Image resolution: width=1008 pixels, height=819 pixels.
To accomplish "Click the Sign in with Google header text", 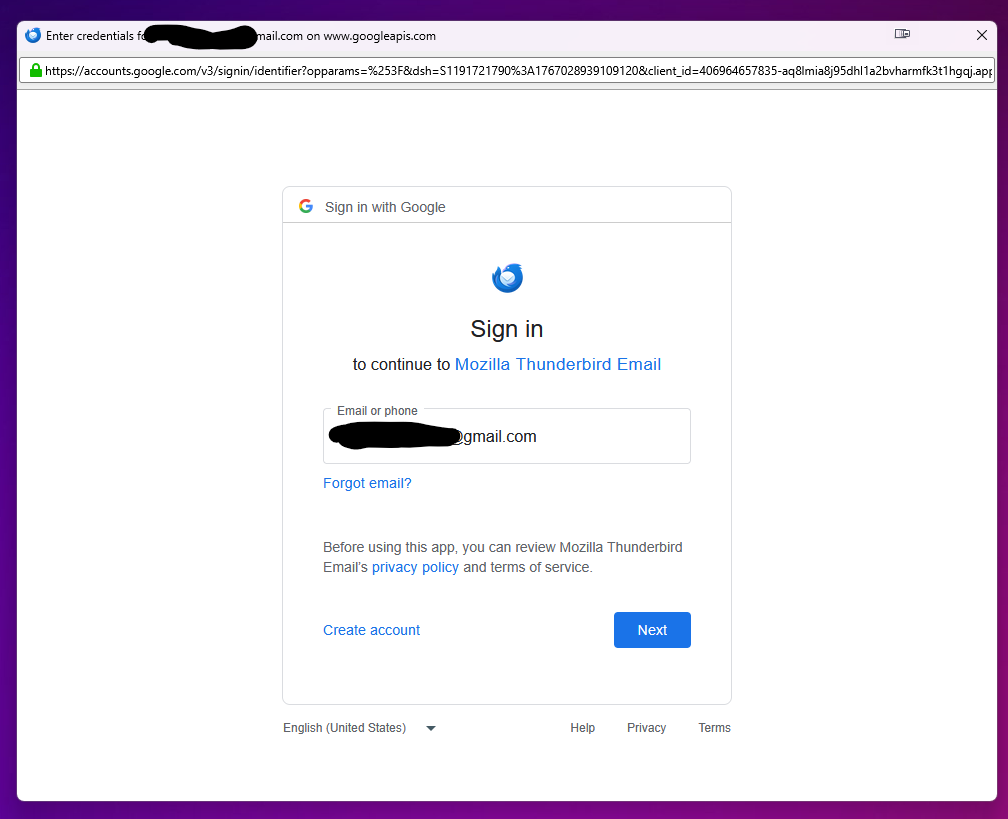I will pyautogui.click(x=385, y=207).
